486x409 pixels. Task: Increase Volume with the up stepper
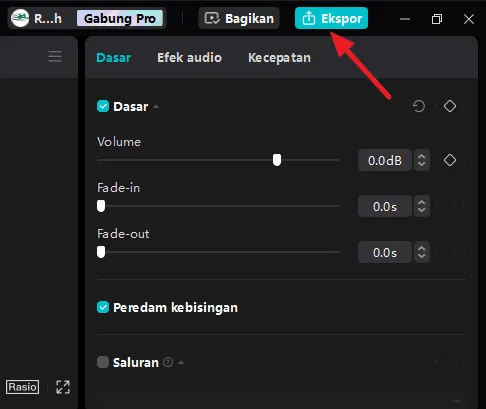click(422, 156)
